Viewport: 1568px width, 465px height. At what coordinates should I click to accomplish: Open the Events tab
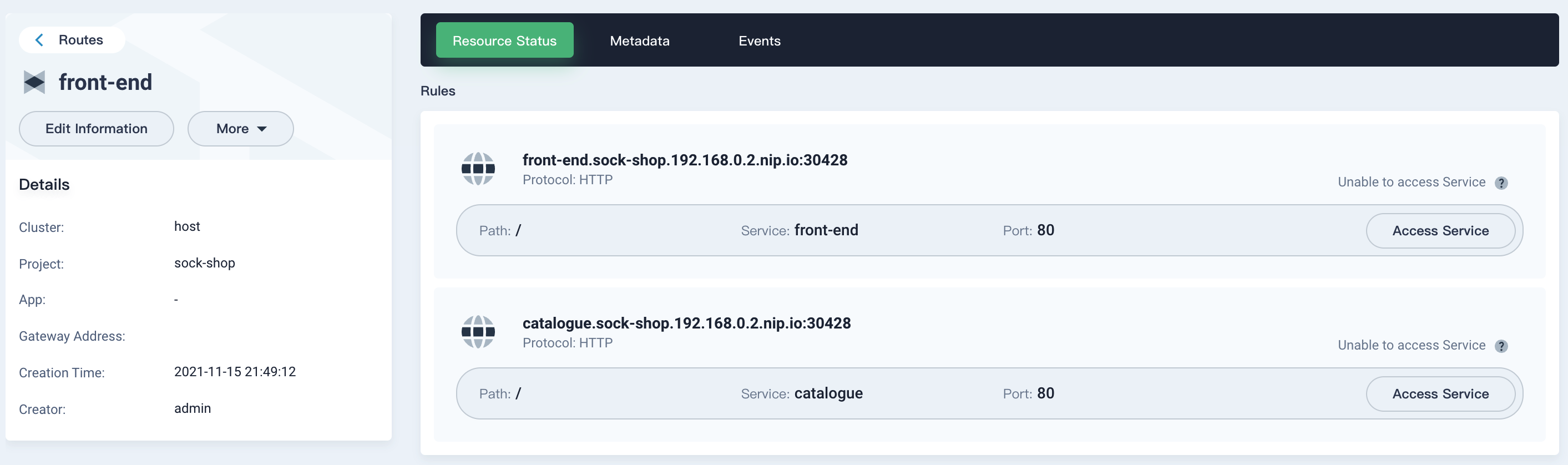tap(759, 41)
